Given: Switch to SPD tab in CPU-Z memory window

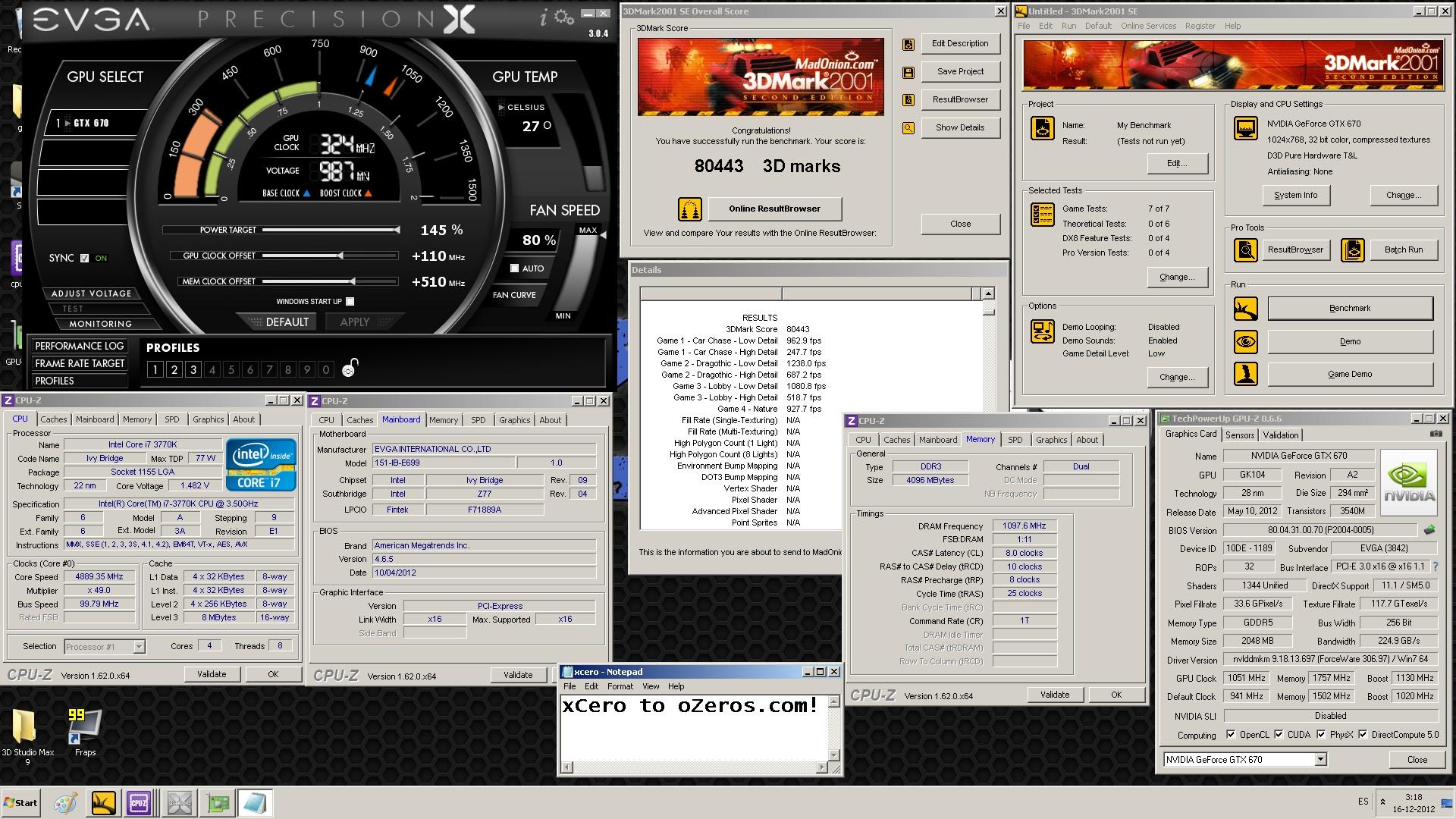Looking at the screenshot, I should click(1015, 440).
